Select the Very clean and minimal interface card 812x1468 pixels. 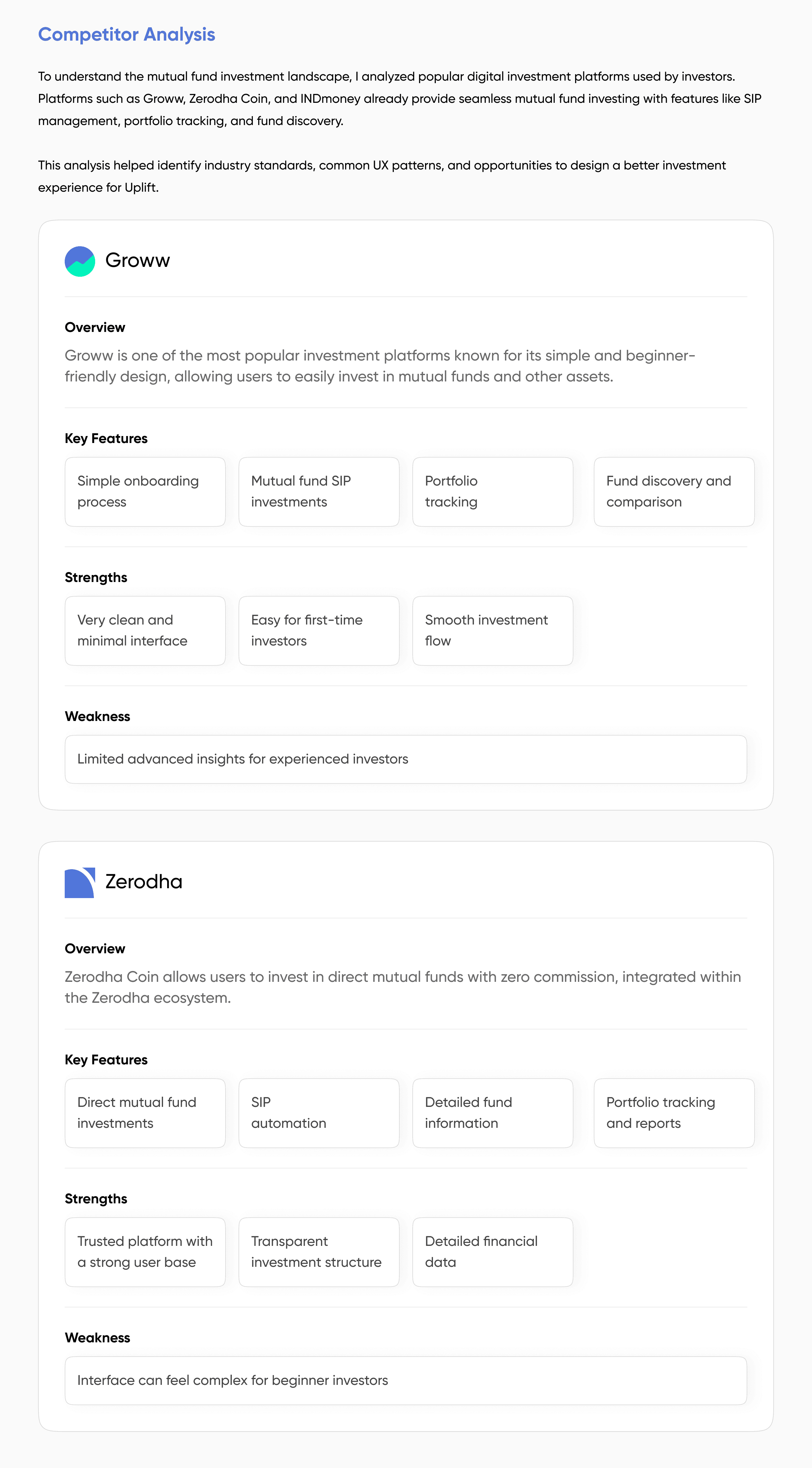[145, 630]
